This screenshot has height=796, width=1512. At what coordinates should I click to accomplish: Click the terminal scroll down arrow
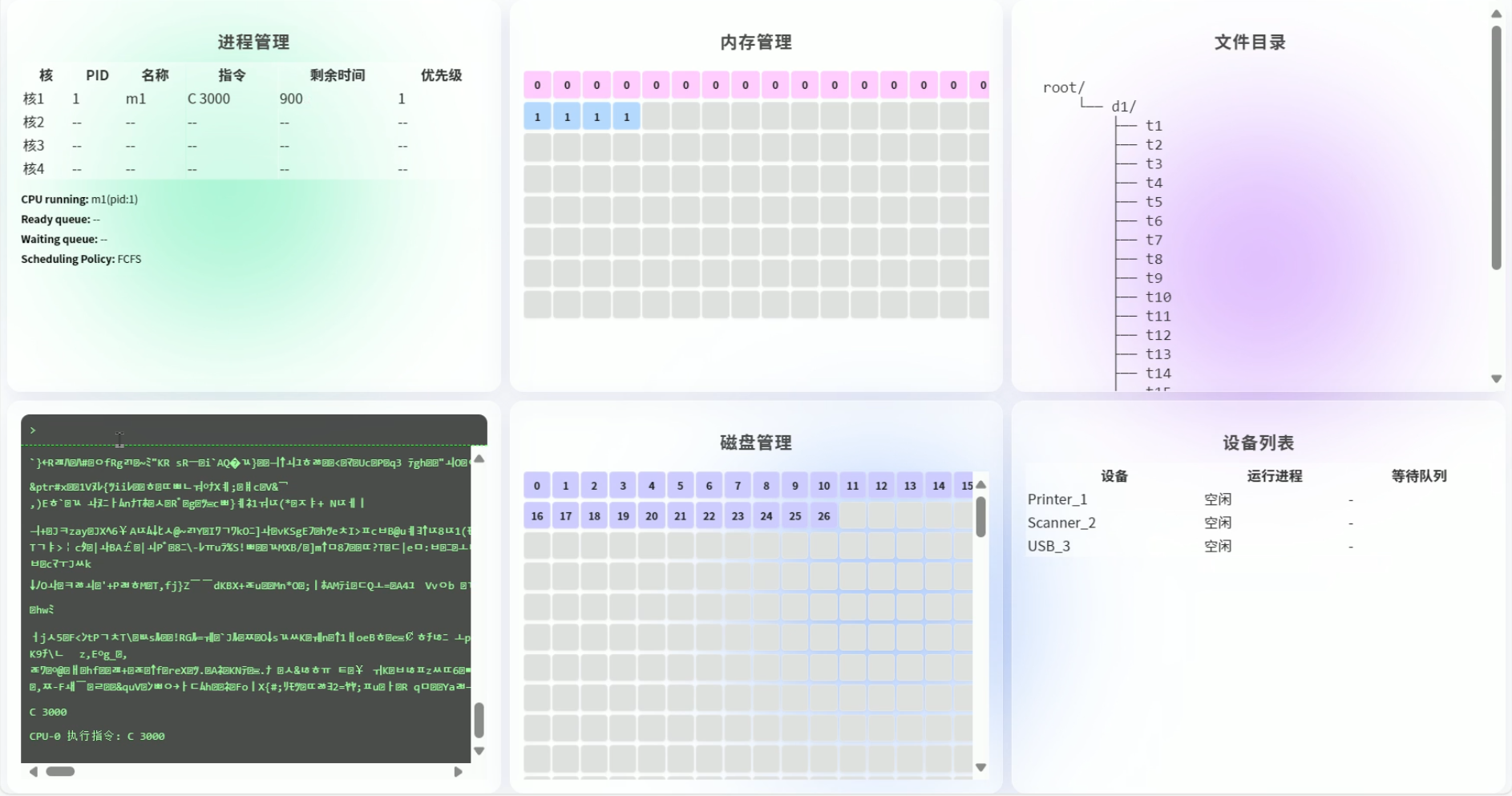pos(479,751)
